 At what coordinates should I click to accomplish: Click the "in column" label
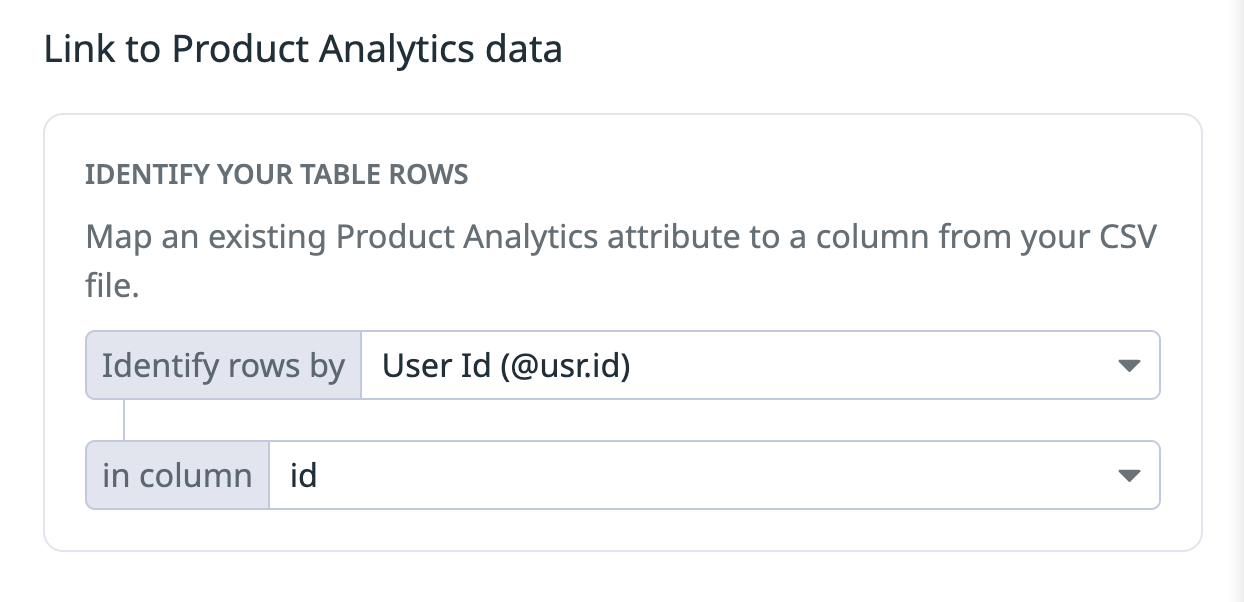[177, 475]
